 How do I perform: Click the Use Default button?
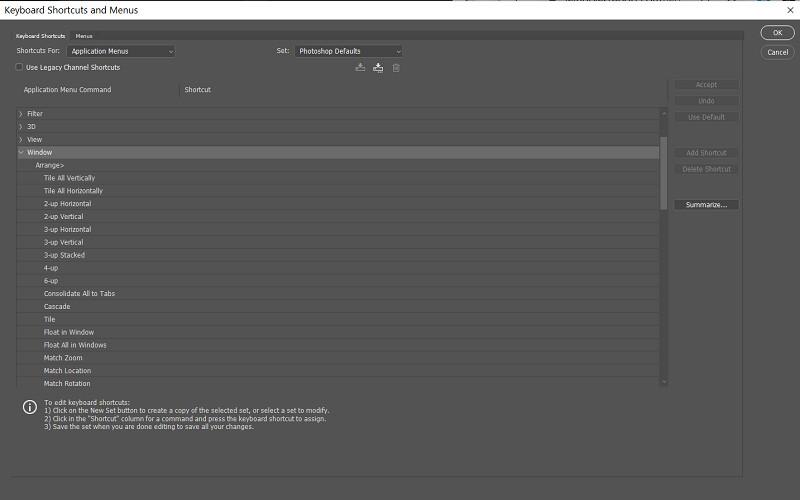coord(706,117)
